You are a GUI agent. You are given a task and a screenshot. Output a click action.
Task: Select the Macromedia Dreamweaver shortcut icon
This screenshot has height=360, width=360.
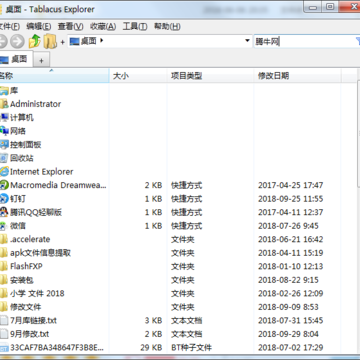(4, 185)
